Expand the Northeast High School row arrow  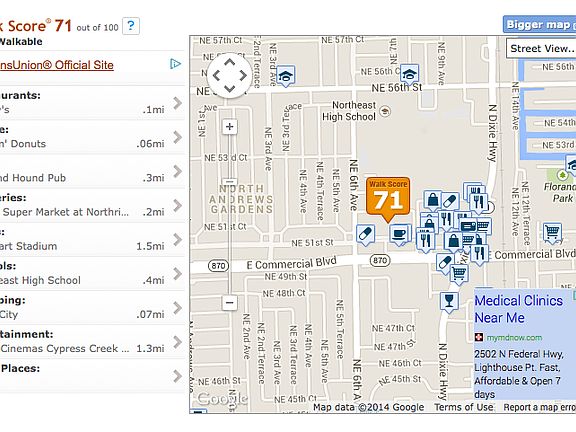click(x=178, y=274)
